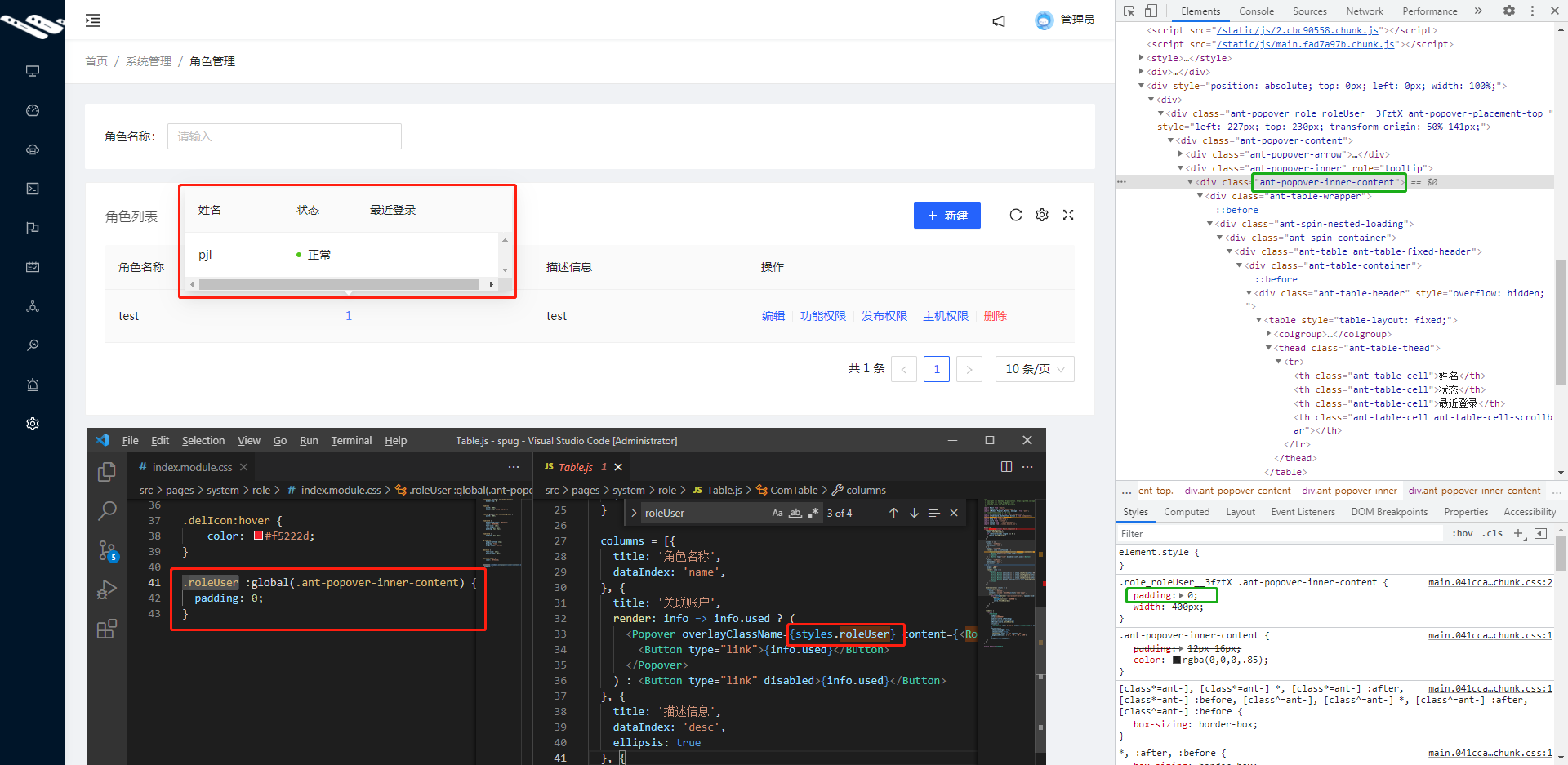Image resolution: width=1568 pixels, height=765 pixels.
Task: Click the 删除 link in the test row
Action: pos(996,316)
